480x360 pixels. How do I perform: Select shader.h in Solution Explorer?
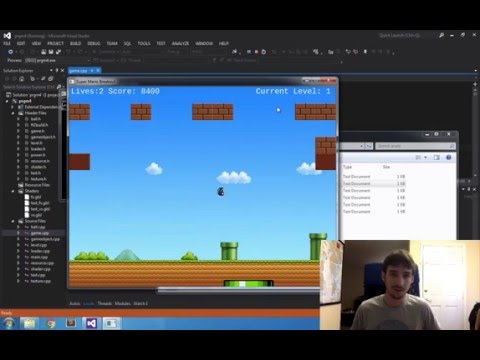pyautogui.click(x=38, y=167)
